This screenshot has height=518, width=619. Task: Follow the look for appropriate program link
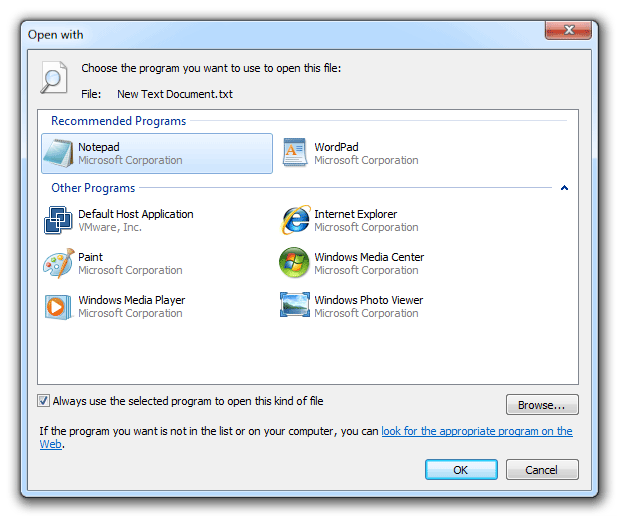476,431
